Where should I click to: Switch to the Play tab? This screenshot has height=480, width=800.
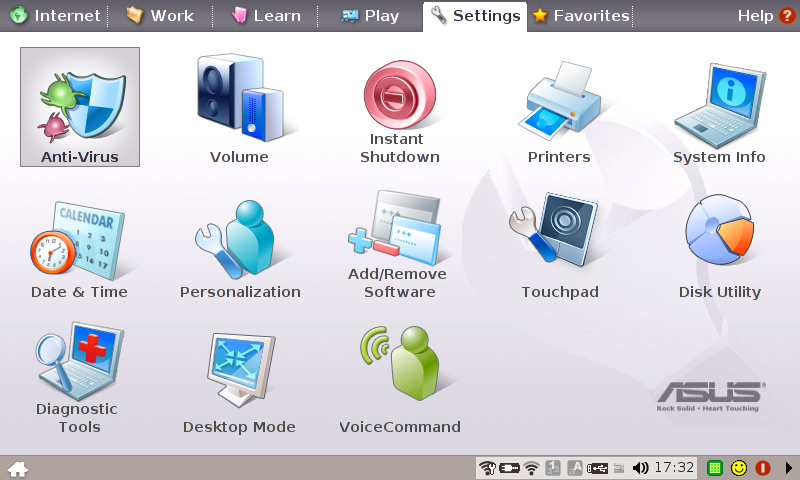pos(370,16)
